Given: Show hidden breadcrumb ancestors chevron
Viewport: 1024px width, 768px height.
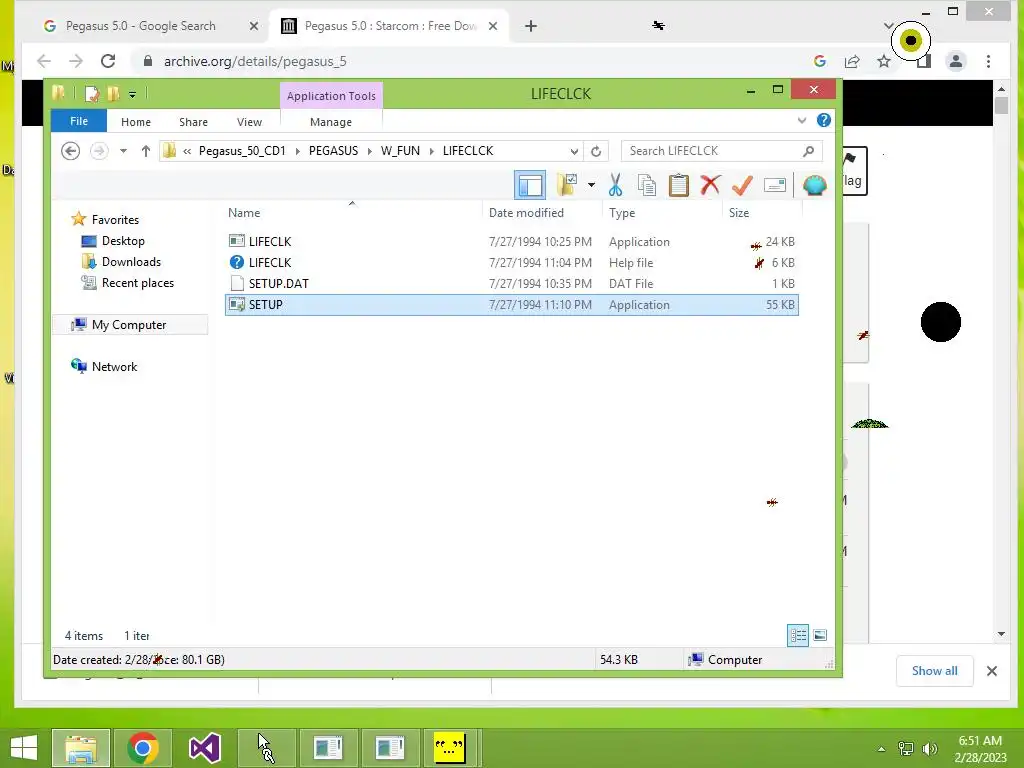Looking at the screenshot, I should tap(187, 151).
